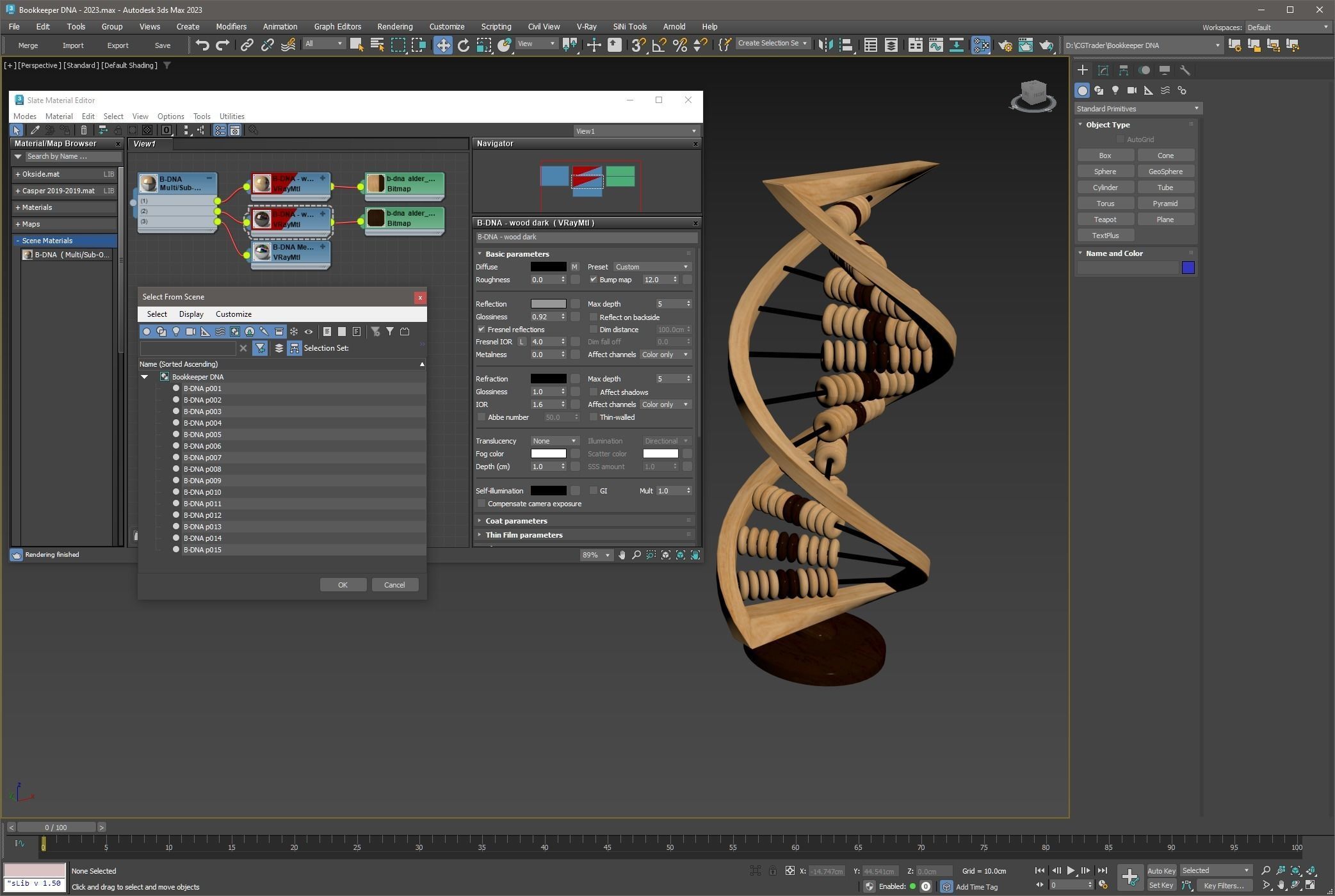Click the Key Filters button

pyautogui.click(x=1223, y=886)
